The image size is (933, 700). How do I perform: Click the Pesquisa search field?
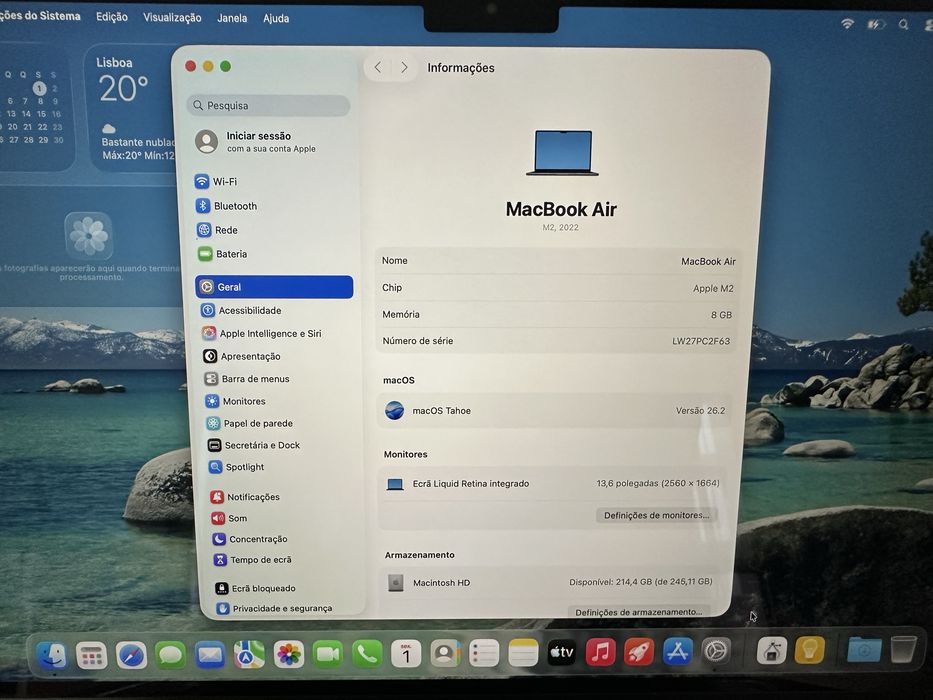tap(269, 105)
